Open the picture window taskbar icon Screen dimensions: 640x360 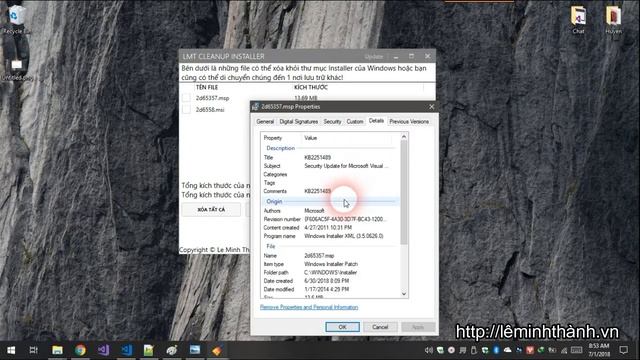point(195,350)
